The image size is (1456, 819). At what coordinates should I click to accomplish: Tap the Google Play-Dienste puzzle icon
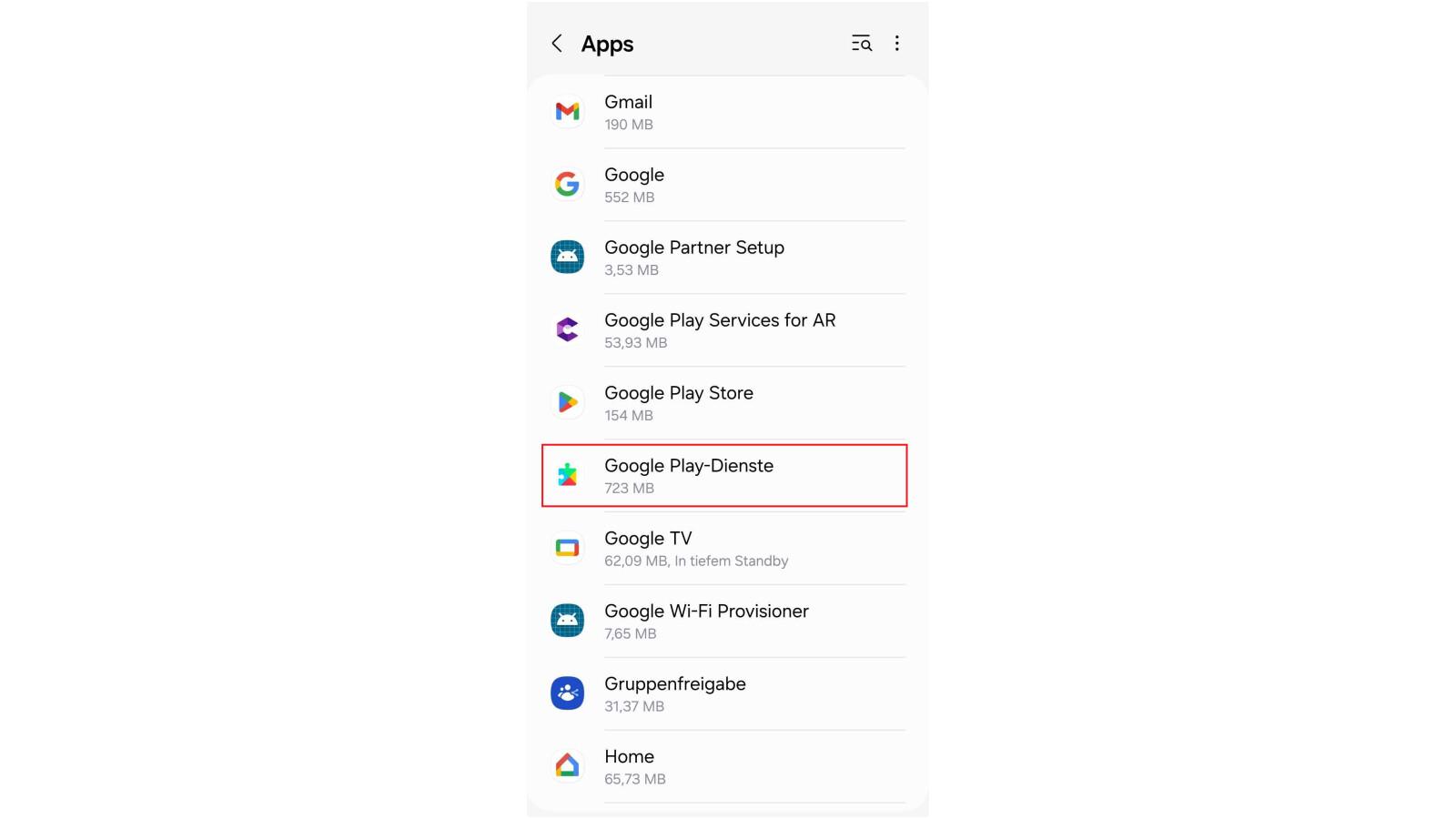(x=568, y=475)
